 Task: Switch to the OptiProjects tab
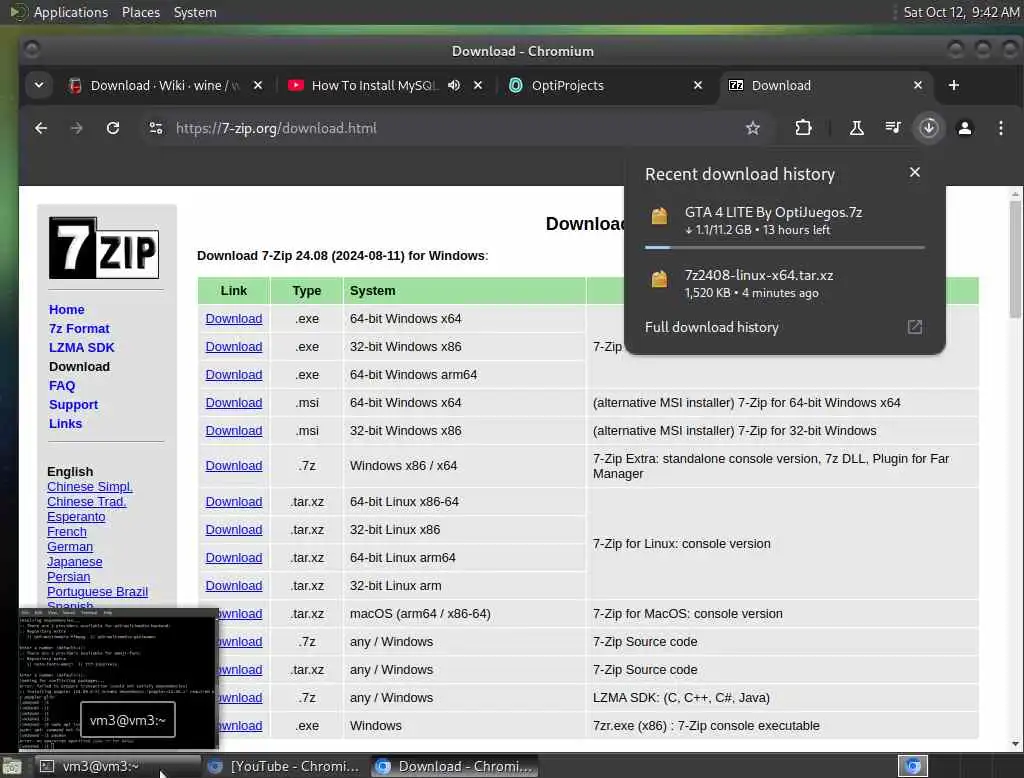(567, 86)
